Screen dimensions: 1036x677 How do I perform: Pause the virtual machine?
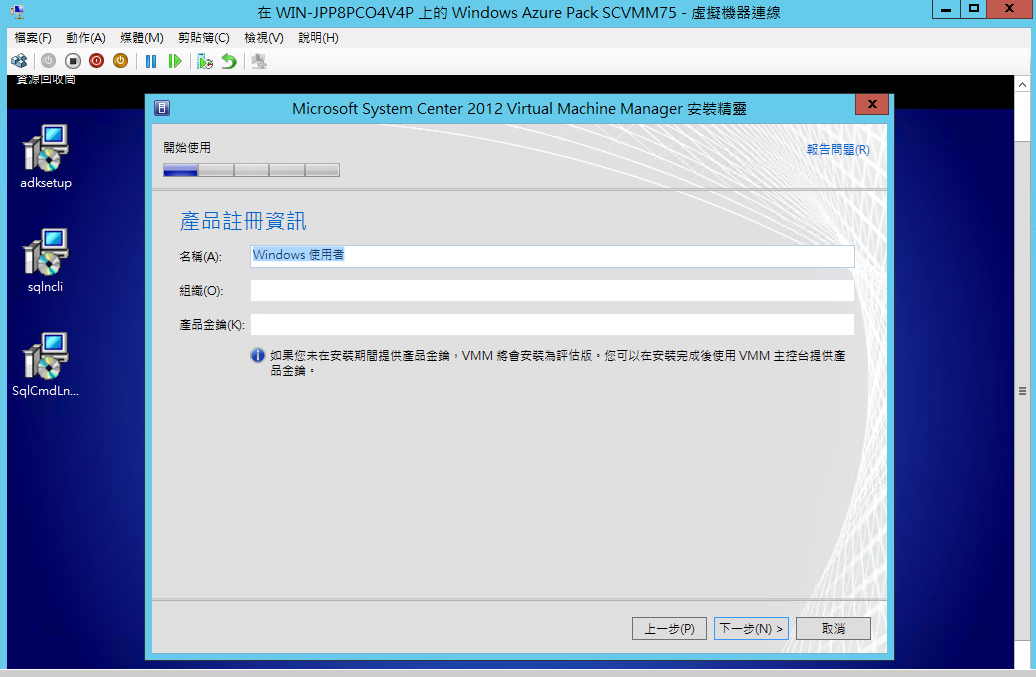(x=151, y=61)
